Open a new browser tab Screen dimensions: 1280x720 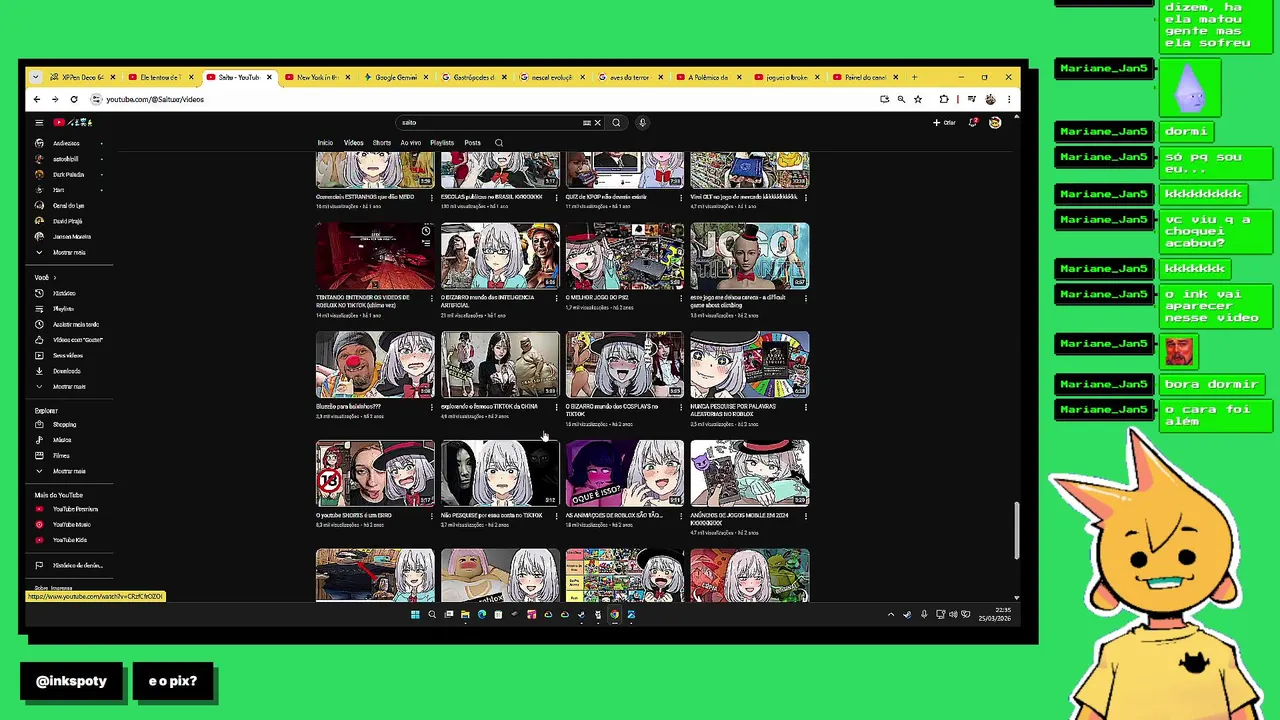point(914,77)
